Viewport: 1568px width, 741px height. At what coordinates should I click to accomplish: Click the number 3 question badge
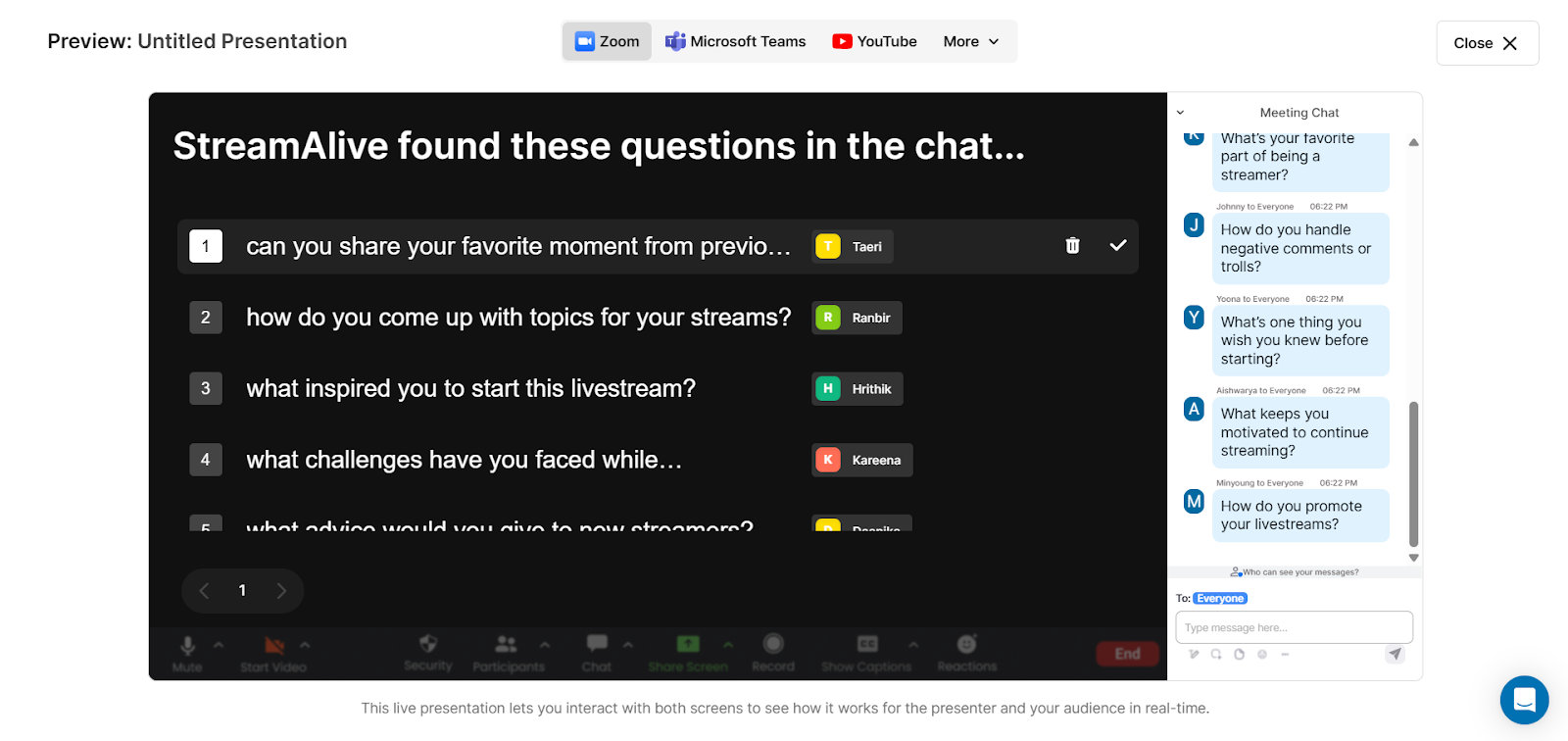206,389
